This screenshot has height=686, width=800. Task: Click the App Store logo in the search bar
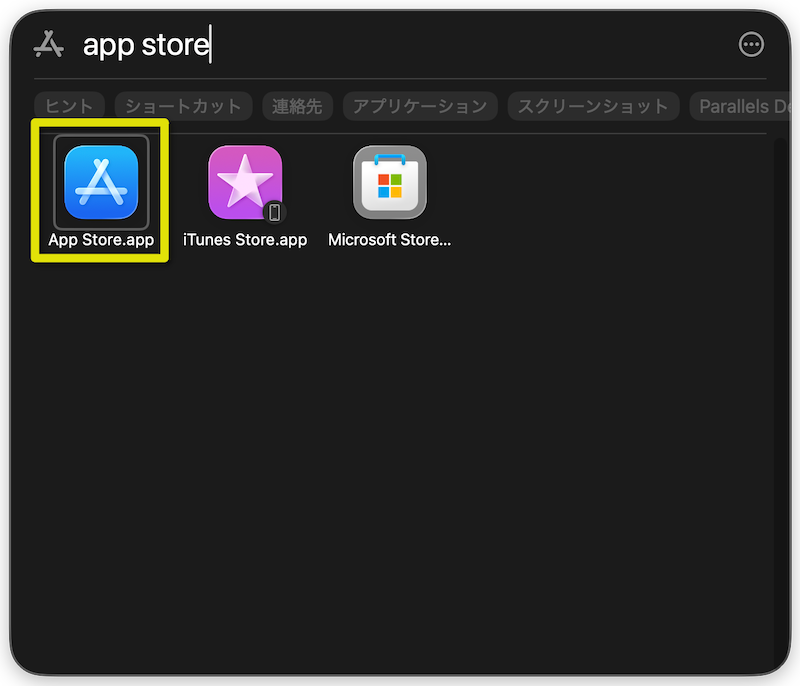tap(47, 43)
